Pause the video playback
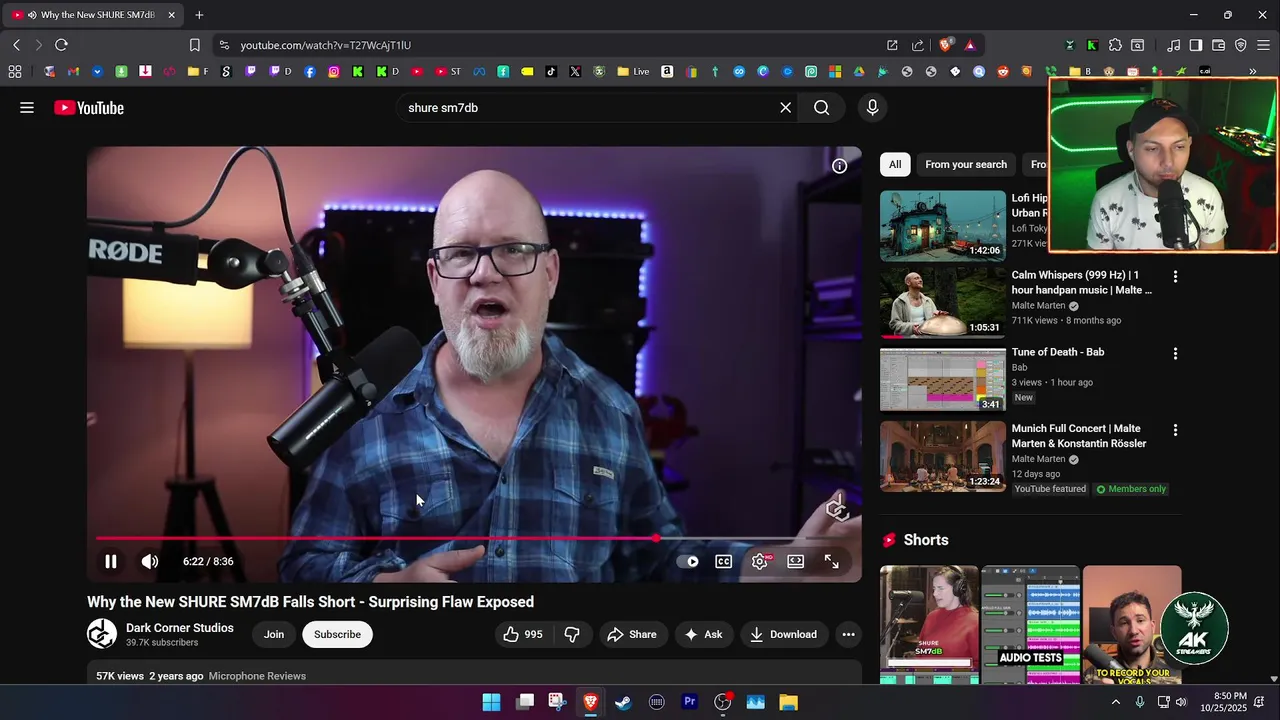The height and width of the screenshot is (720, 1280). click(x=111, y=562)
